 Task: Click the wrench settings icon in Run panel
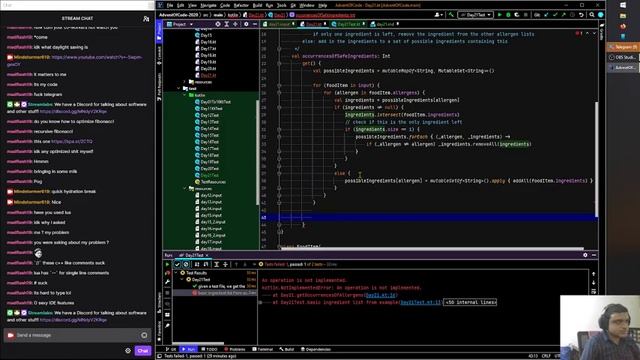pyautogui.click(x=167, y=282)
